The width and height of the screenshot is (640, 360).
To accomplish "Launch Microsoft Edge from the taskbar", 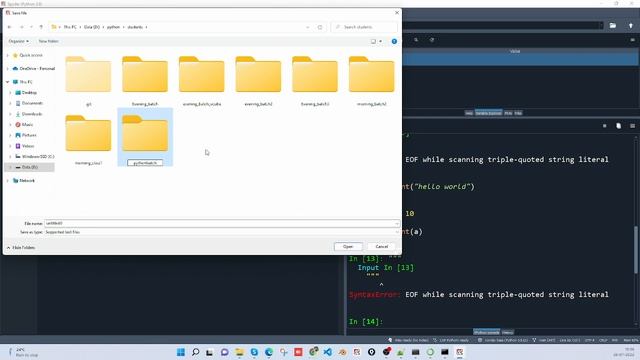I will pyautogui.click(x=269, y=352).
